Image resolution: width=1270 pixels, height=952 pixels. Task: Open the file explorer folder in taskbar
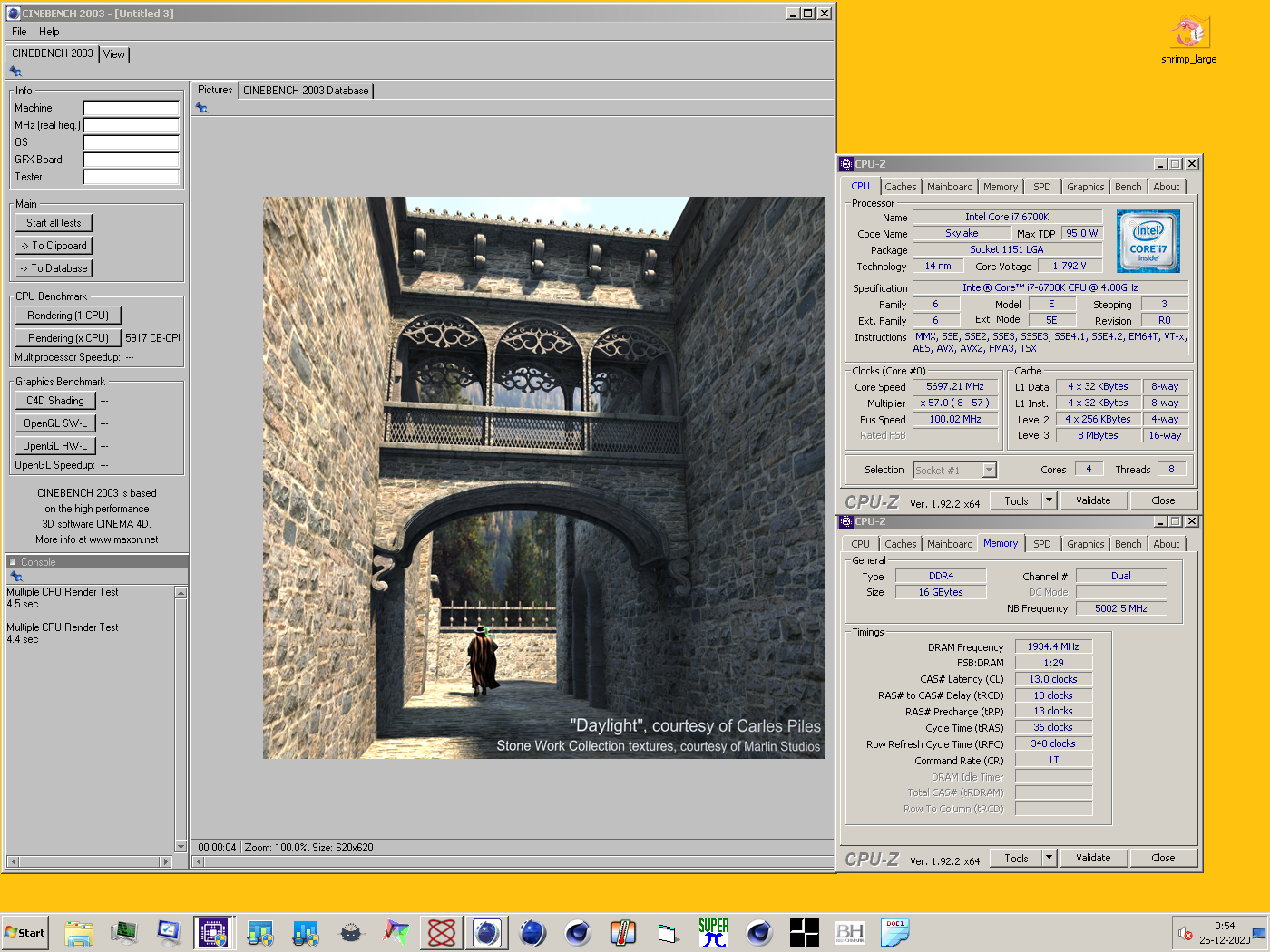click(79, 932)
